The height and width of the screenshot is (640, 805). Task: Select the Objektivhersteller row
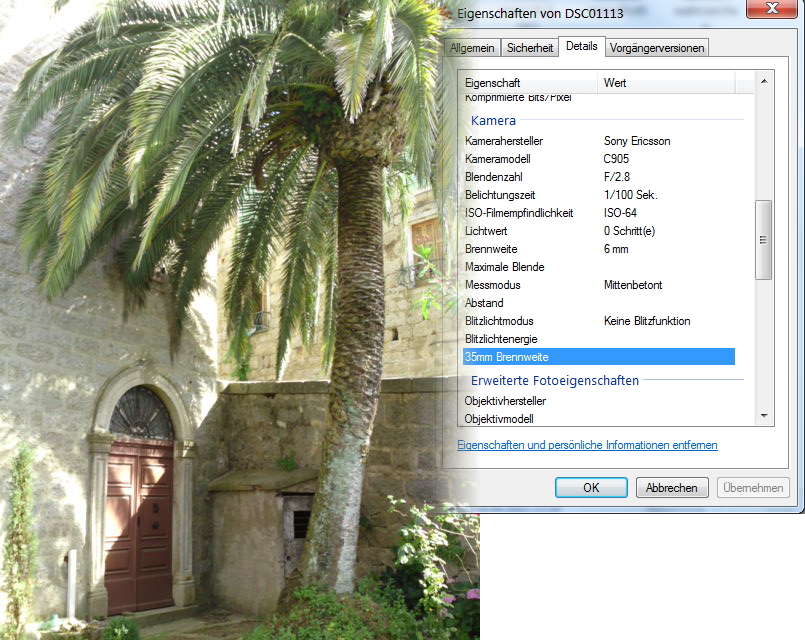pos(599,400)
